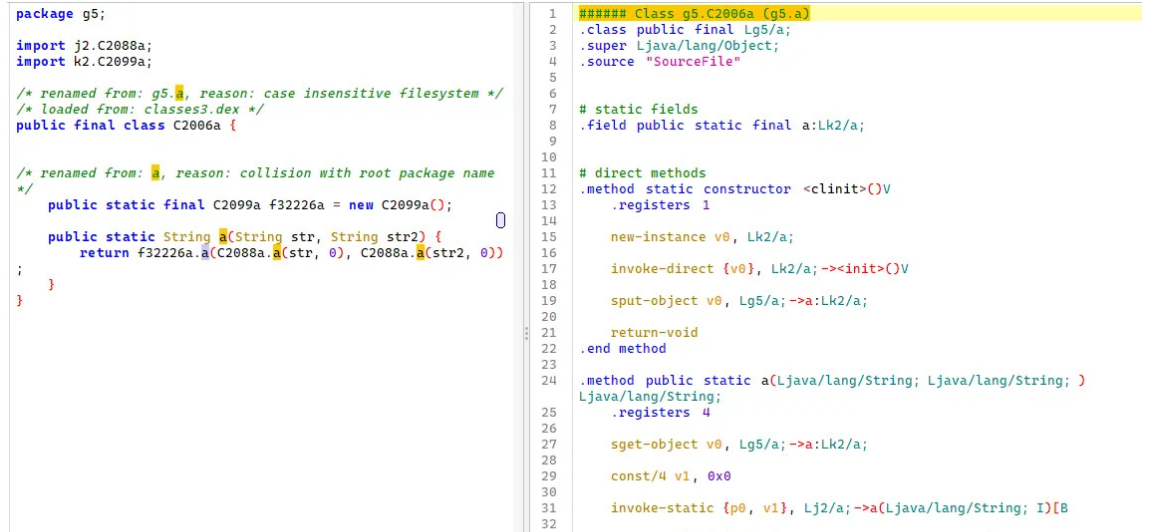Click line number 1 in smali gutter
The height and width of the screenshot is (532, 1169).
pos(552,14)
